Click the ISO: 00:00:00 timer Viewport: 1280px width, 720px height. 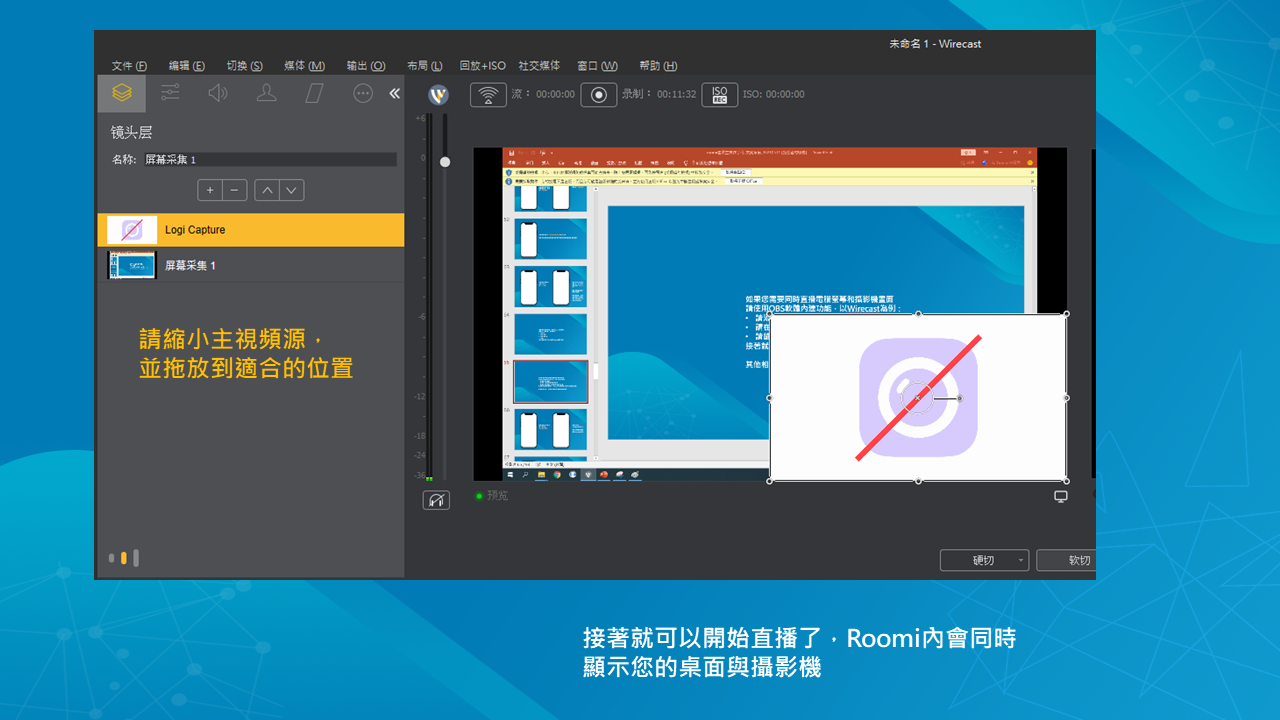point(773,94)
